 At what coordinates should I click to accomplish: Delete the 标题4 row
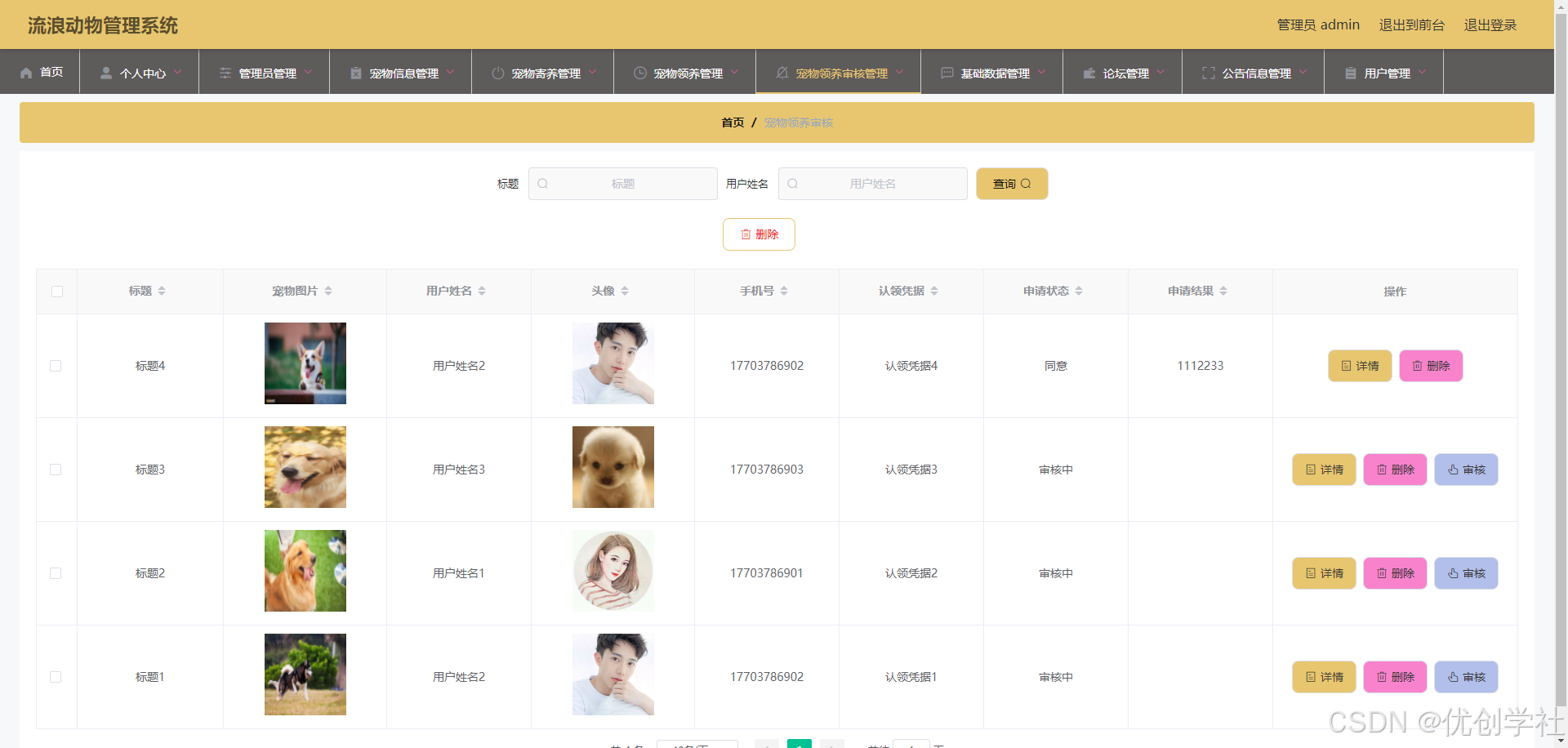pyautogui.click(x=1431, y=366)
